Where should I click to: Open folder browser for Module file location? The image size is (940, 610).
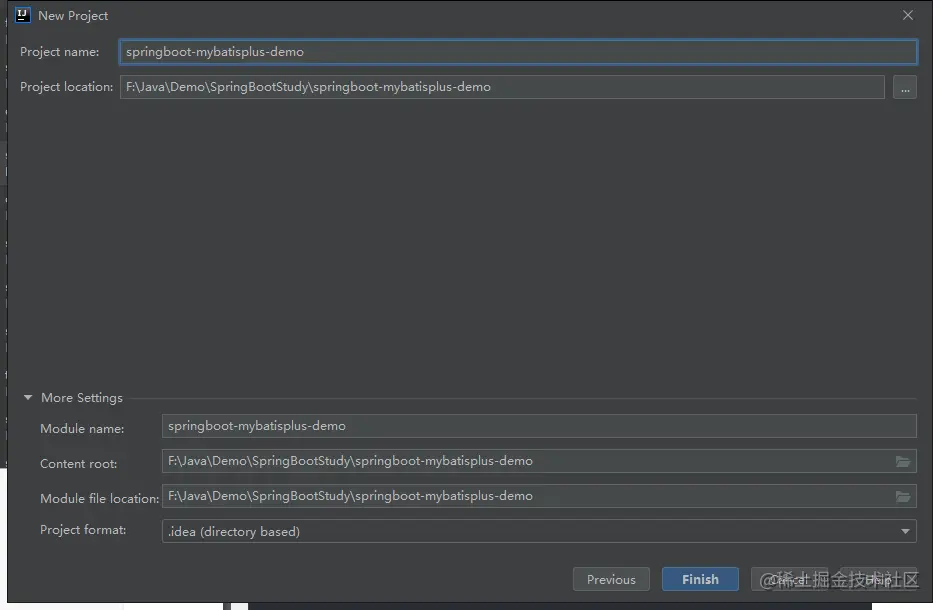tap(903, 496)
